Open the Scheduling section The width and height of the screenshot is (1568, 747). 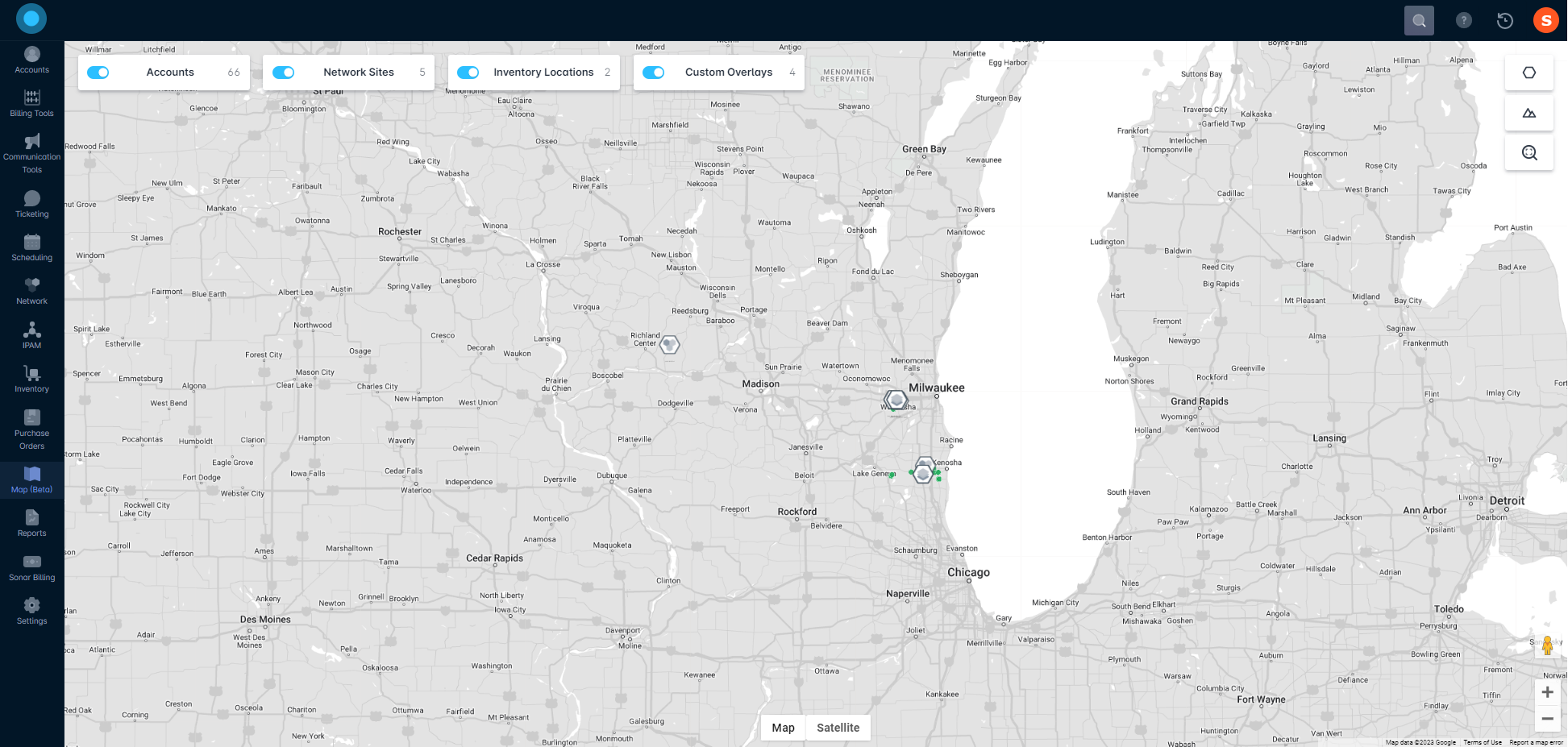[31, 248]
